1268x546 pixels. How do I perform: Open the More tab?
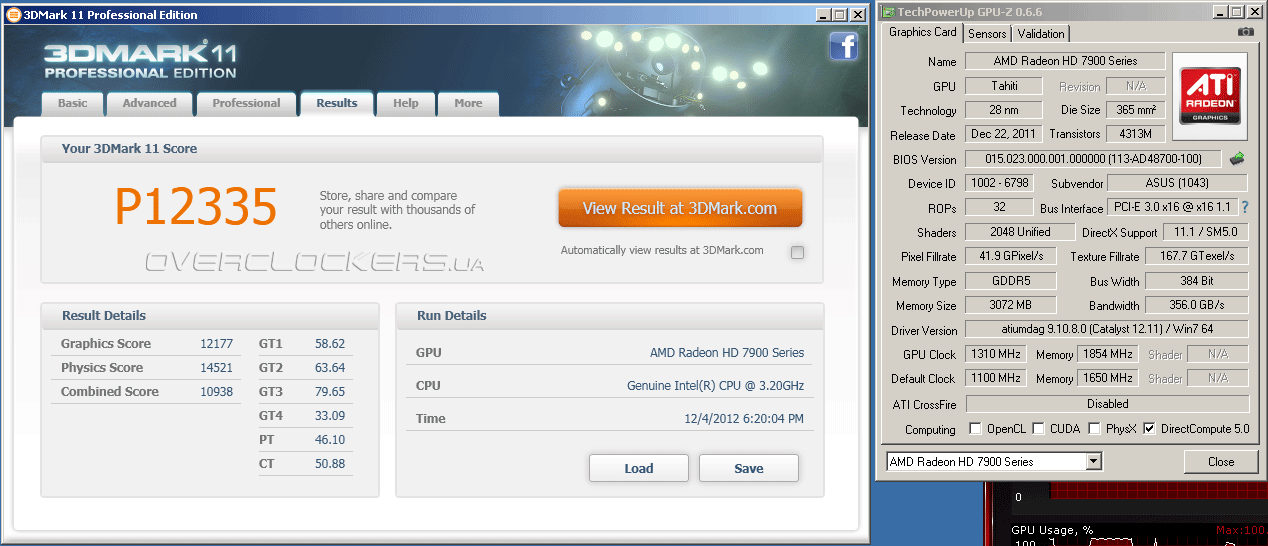click(468, 104)
